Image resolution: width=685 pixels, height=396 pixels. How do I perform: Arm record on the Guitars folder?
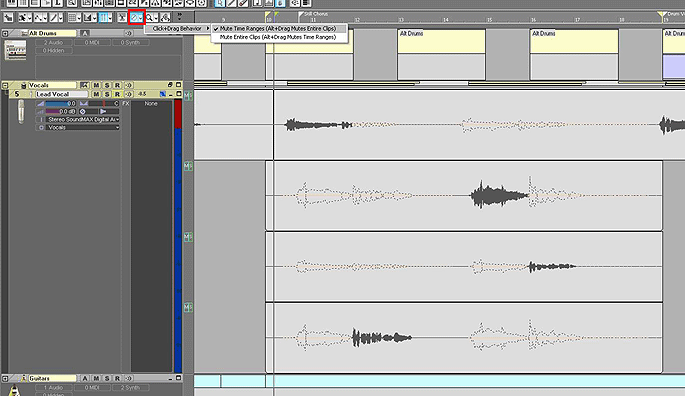pyautogui.click(x=118, y=379)
